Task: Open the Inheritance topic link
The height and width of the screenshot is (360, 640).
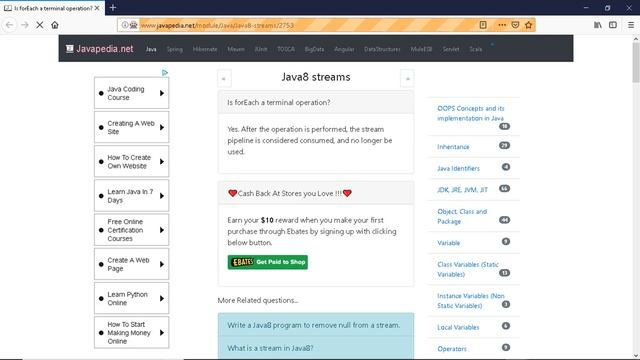Action: click(x=453, y=147)
